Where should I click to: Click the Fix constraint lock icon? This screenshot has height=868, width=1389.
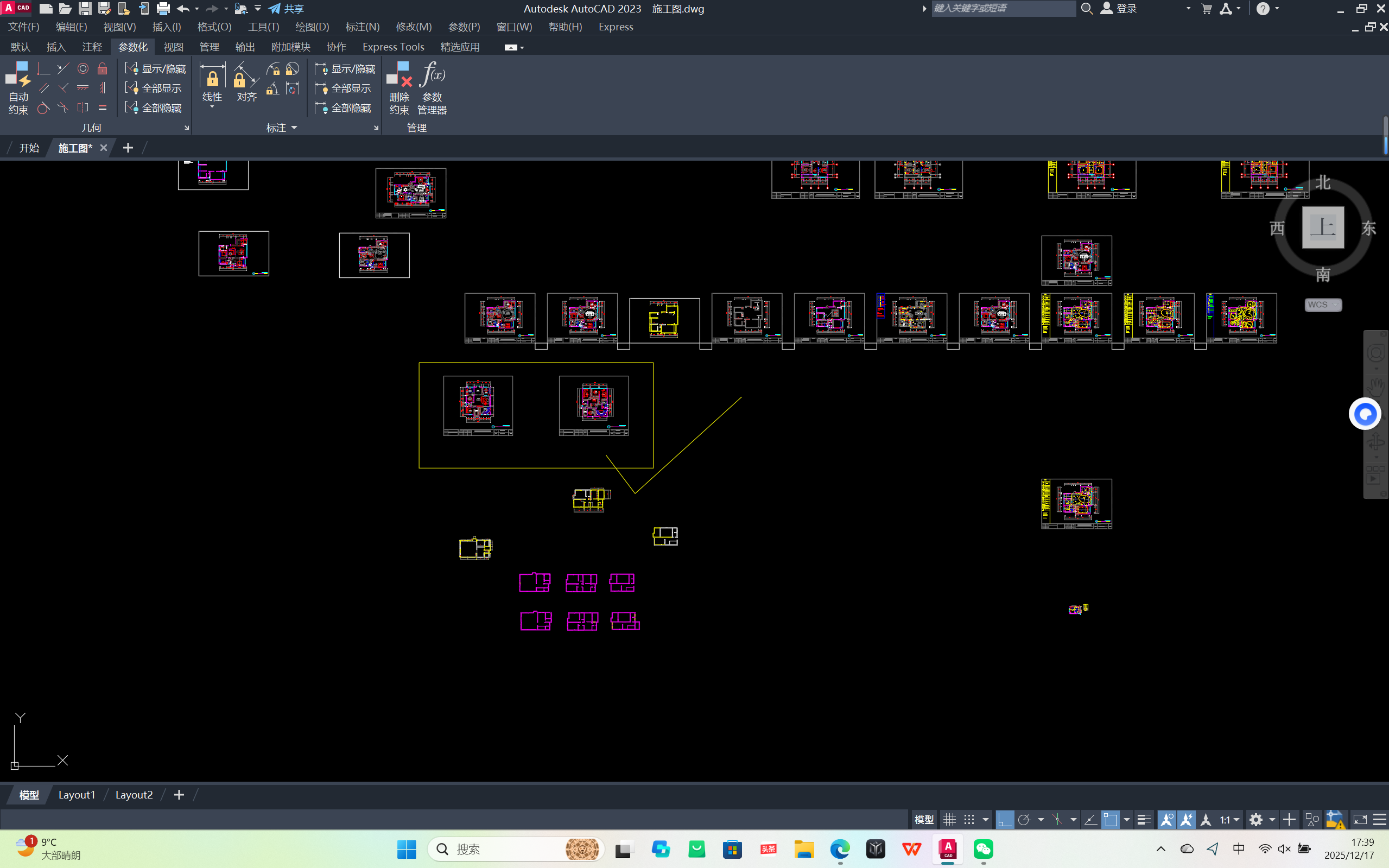point(102,69)
